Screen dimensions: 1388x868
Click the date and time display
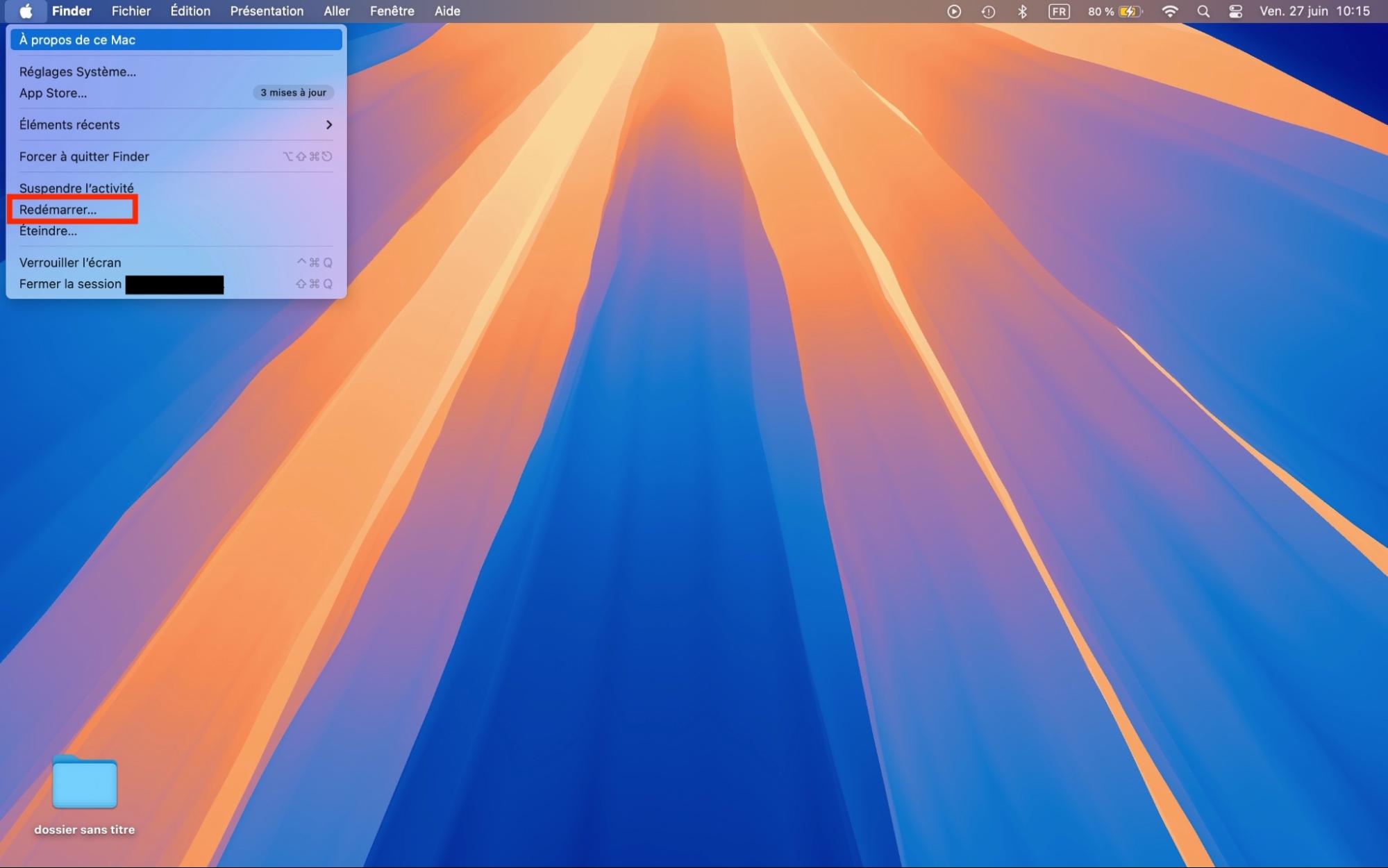tap(1314, 11)
